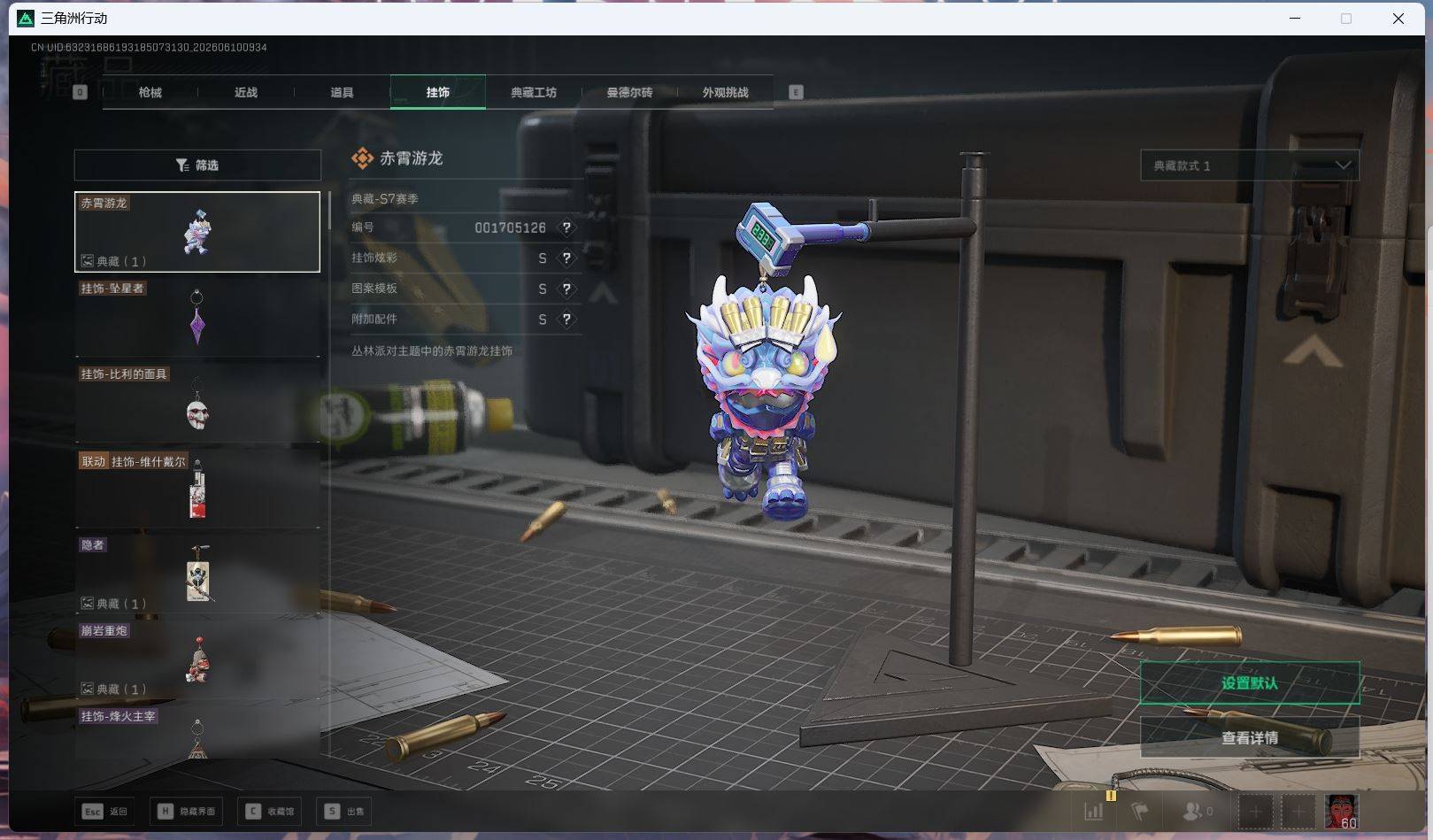Click the charm list scrollbar

coord(329,211)
